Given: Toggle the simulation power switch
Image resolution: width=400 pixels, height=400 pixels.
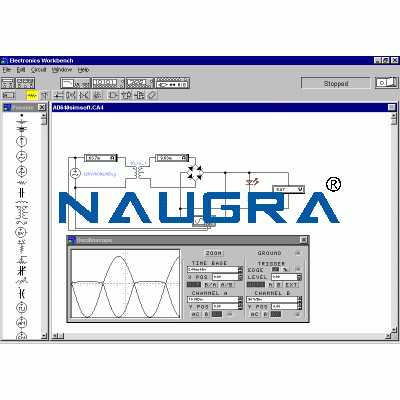Looking at the screenshot, I should point(387,83).
